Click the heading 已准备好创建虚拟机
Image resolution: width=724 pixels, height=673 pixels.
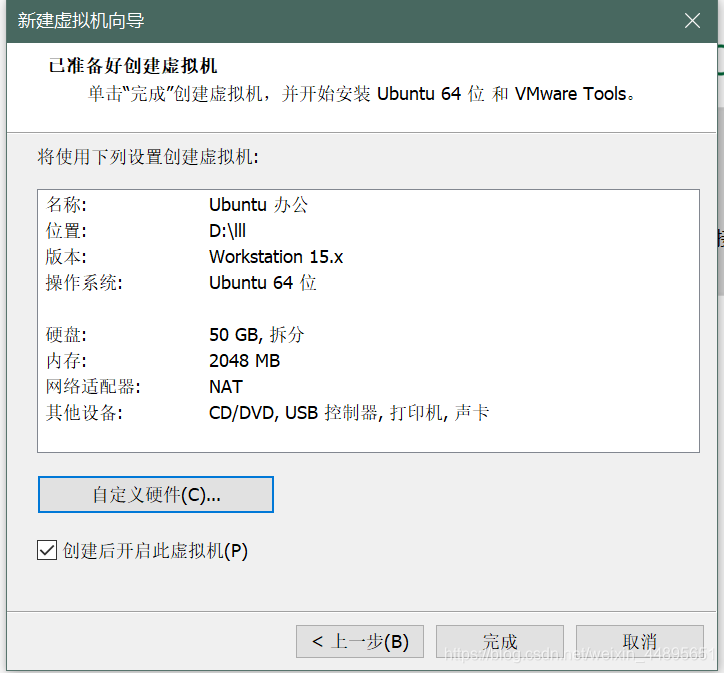[133, 66]
